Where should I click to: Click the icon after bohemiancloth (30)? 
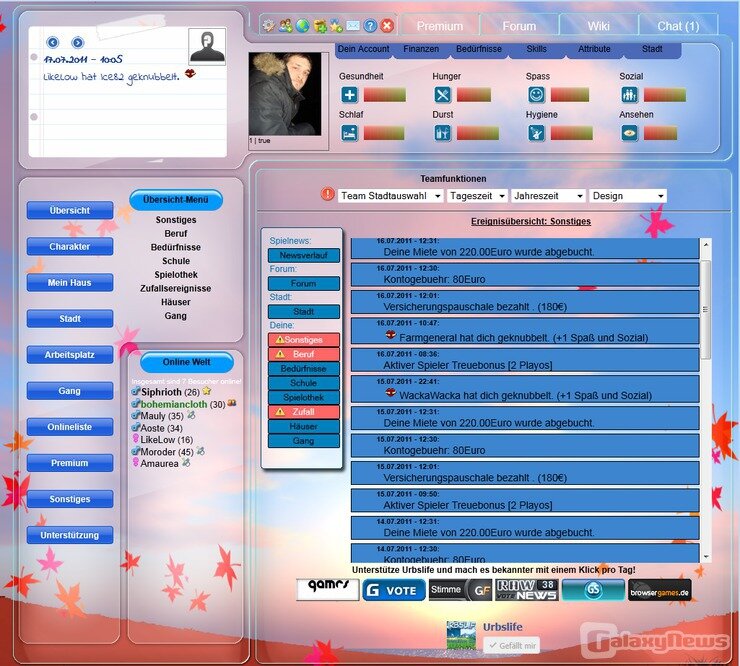click(232, 403)
